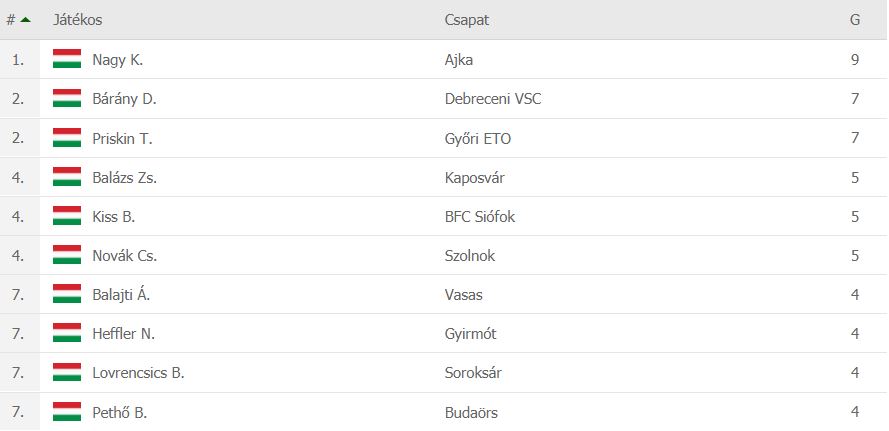
Task: Open the Vasas team page
Action: click(463, 295)
